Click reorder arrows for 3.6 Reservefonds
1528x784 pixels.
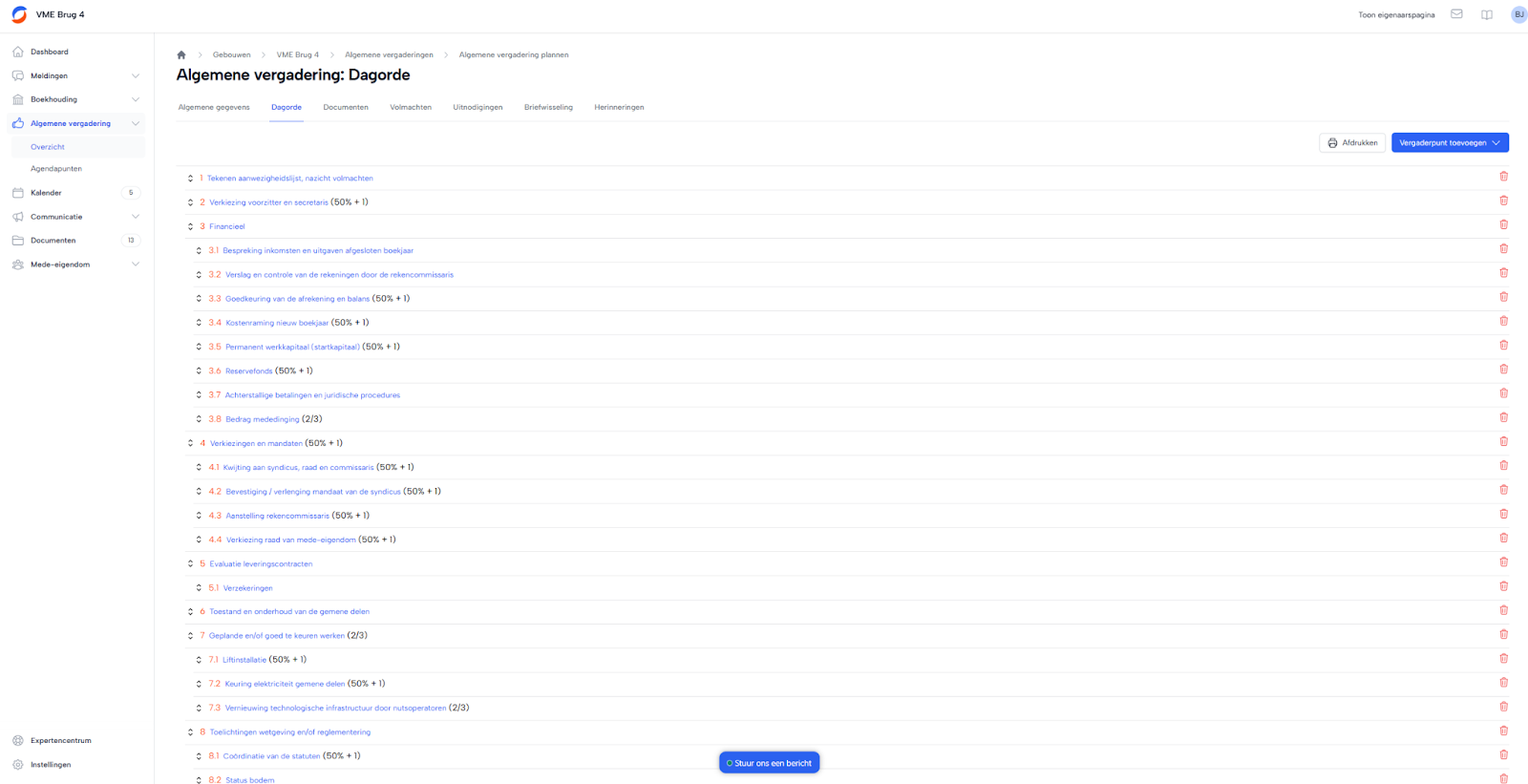coord(199,371)
